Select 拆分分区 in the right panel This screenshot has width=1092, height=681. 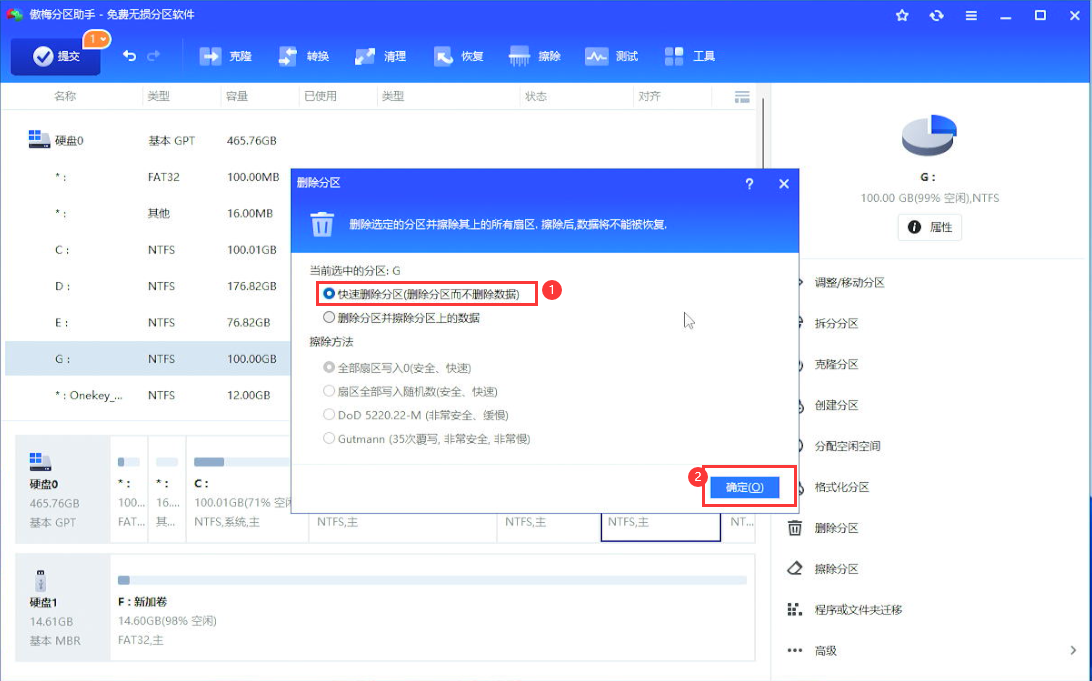coord(836,323)
